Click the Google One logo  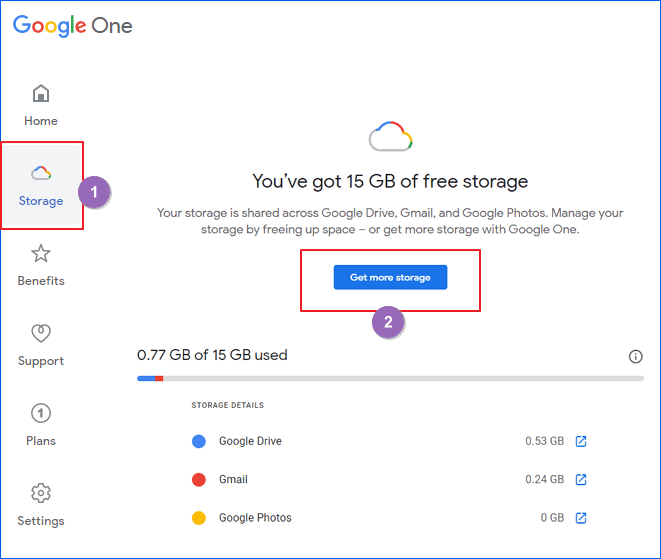pos(72,25)
